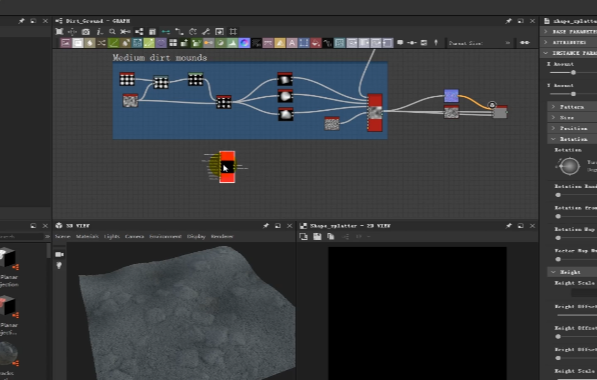
Task: Click the camera snapshot icon in graph toolbar
Action: pyautogui.click(x=86, y=32)
